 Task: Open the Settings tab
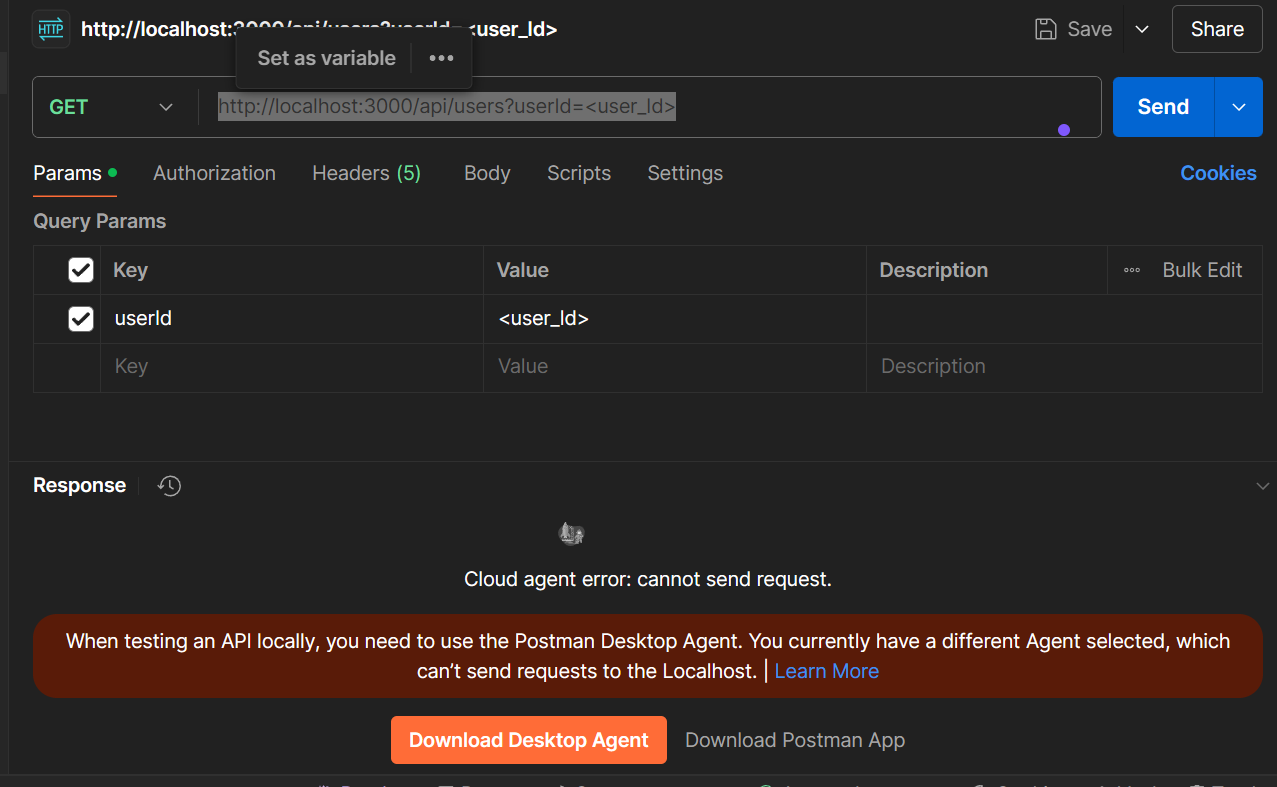point(685,173)
